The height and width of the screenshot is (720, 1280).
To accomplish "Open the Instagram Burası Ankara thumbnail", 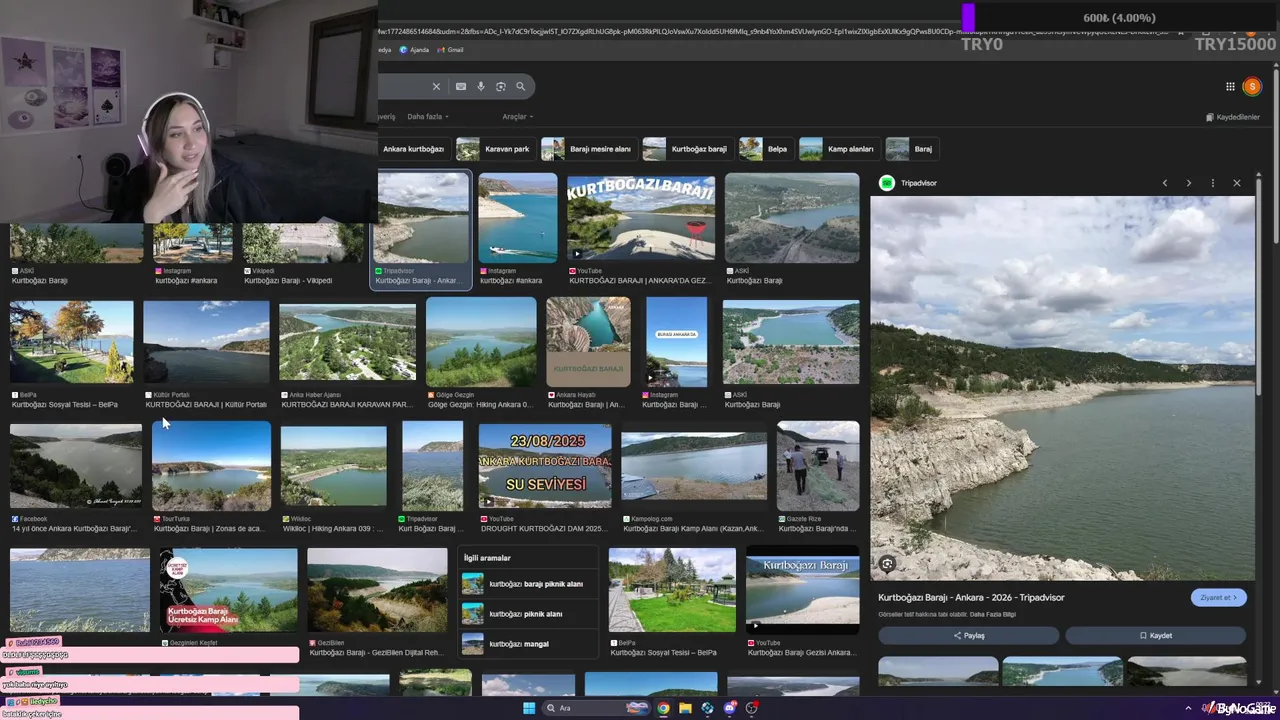I will 677,343.
